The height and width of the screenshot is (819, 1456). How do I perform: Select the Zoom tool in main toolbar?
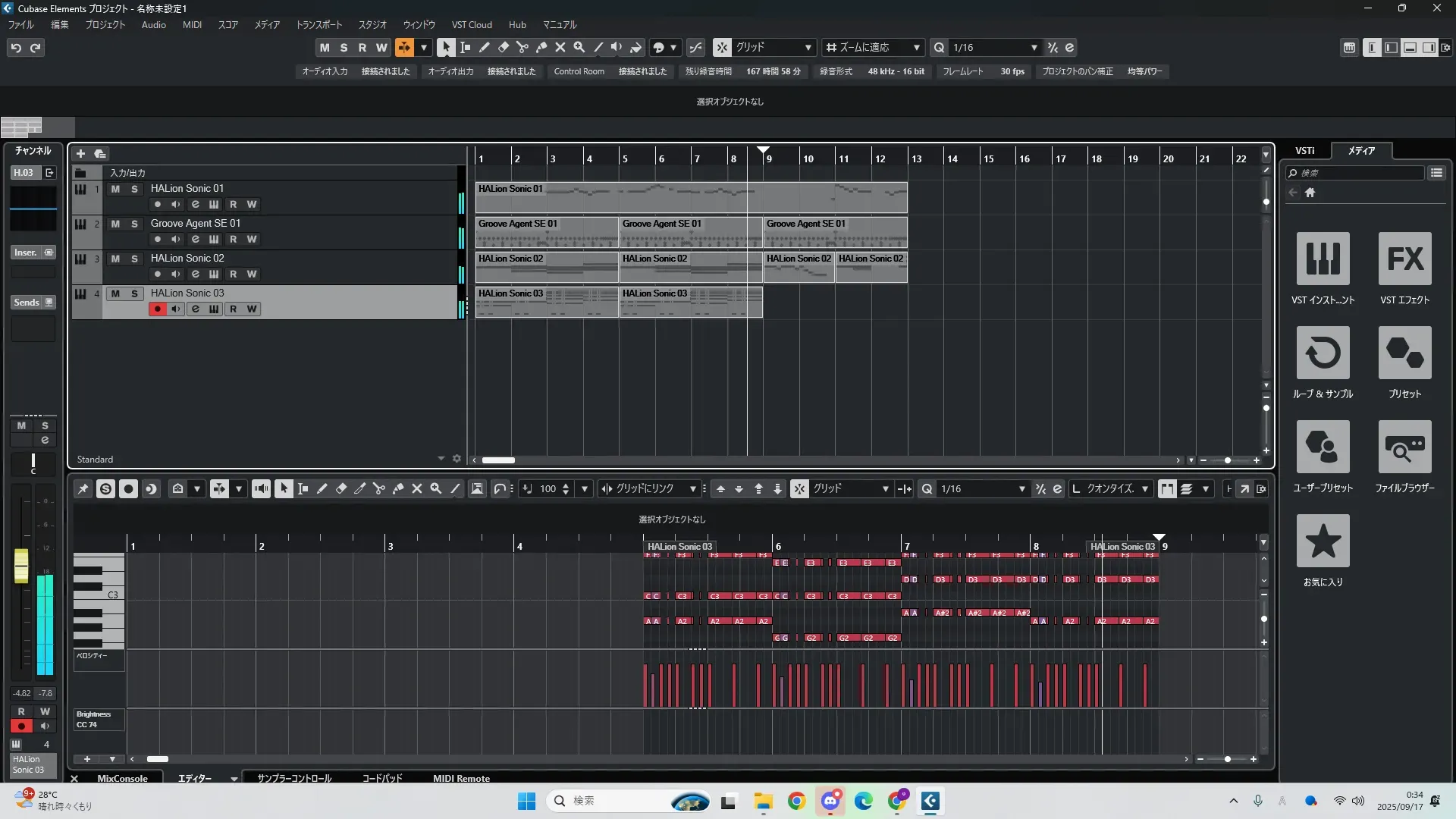point(579,47)
